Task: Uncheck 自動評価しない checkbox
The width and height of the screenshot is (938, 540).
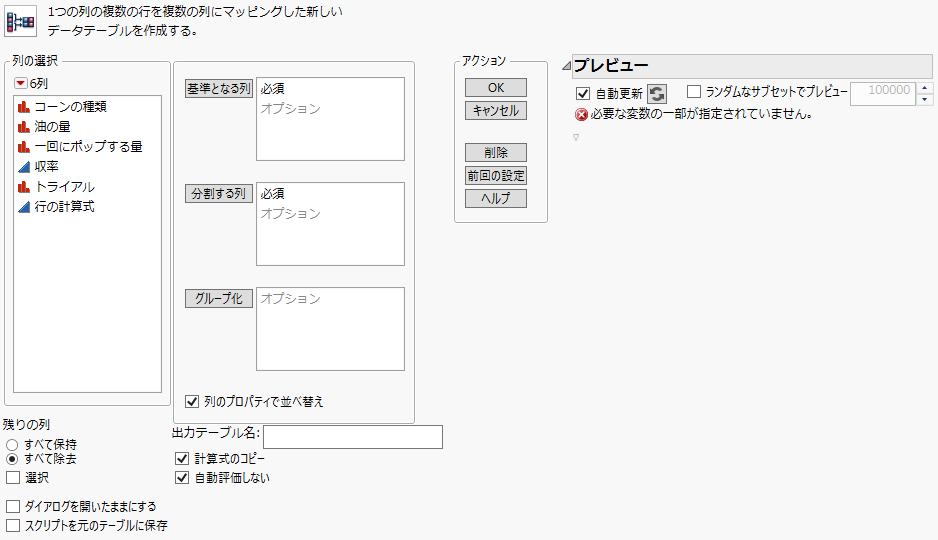Action: [x=182, y=478]
